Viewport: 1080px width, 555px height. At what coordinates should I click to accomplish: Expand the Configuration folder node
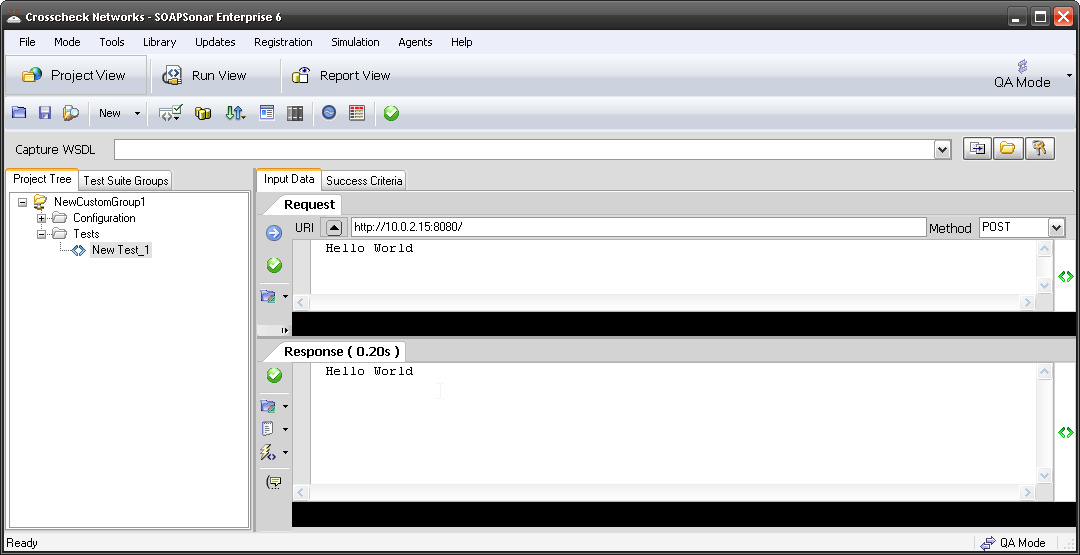coord(41,218)
